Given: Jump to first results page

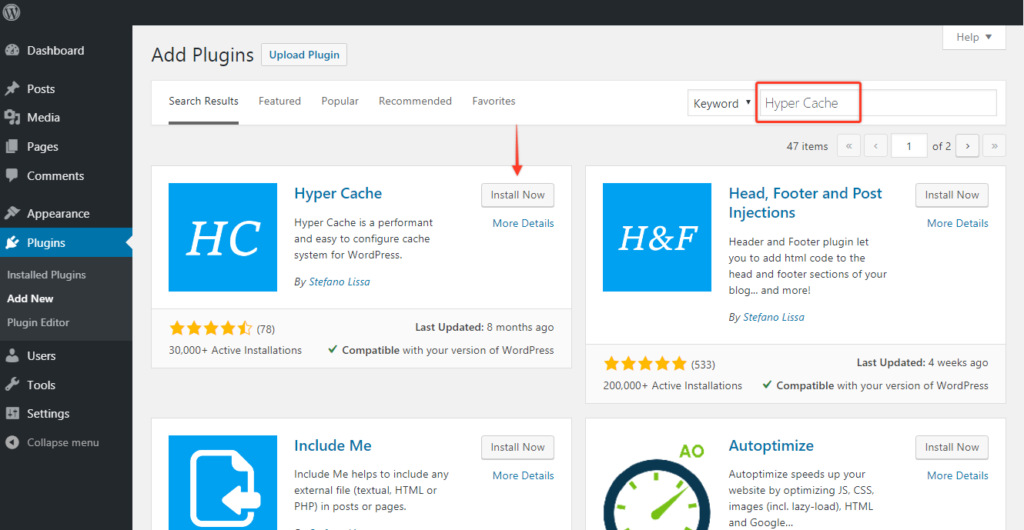Looking at the screenshot, I should click(848, 146).
